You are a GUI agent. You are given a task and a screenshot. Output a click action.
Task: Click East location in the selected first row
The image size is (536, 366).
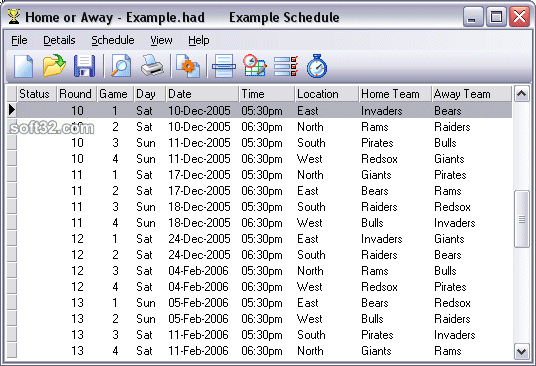(x=308, y=111)
